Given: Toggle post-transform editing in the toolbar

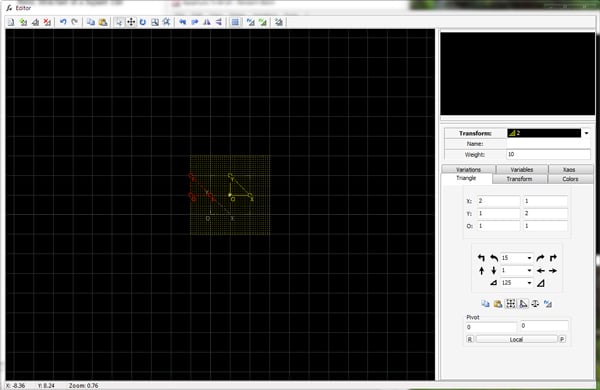Looking at the screenshot, I should [x=251, y=22].
